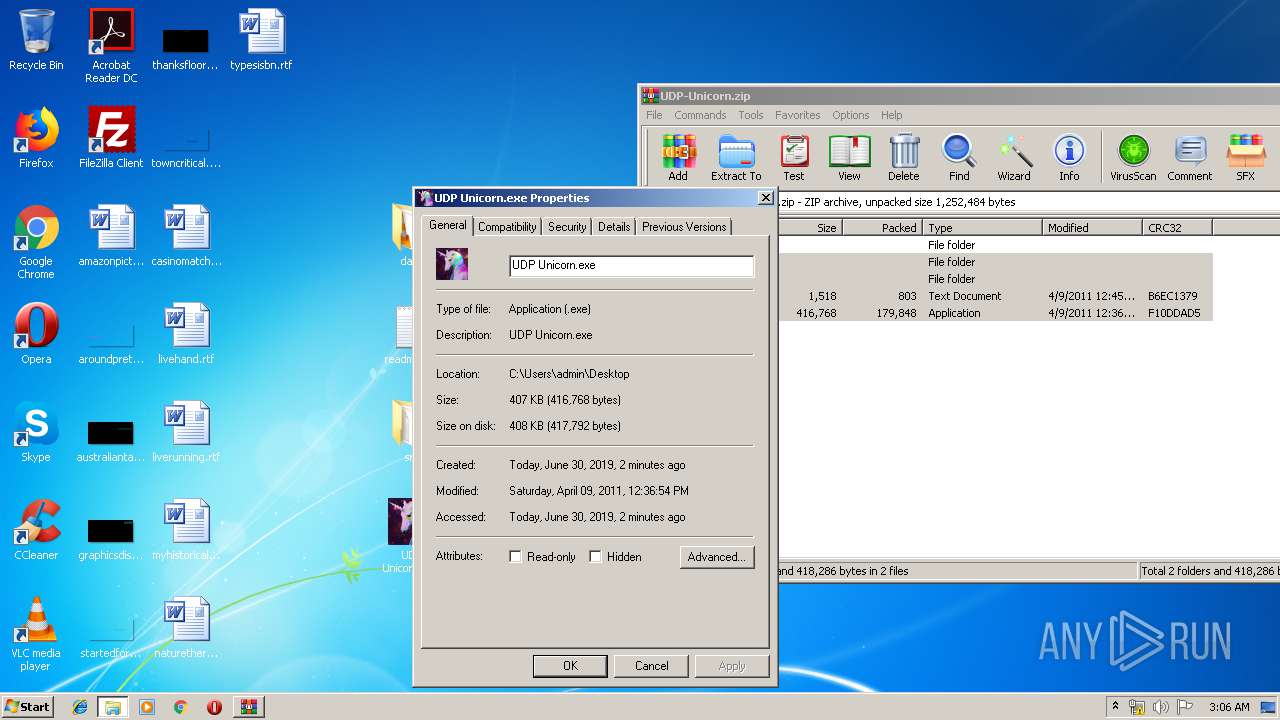Image resolution: width=1280 pixels, height=720 pixels.
Task: Open WinRAR Help menu
Action: point(891,115)
